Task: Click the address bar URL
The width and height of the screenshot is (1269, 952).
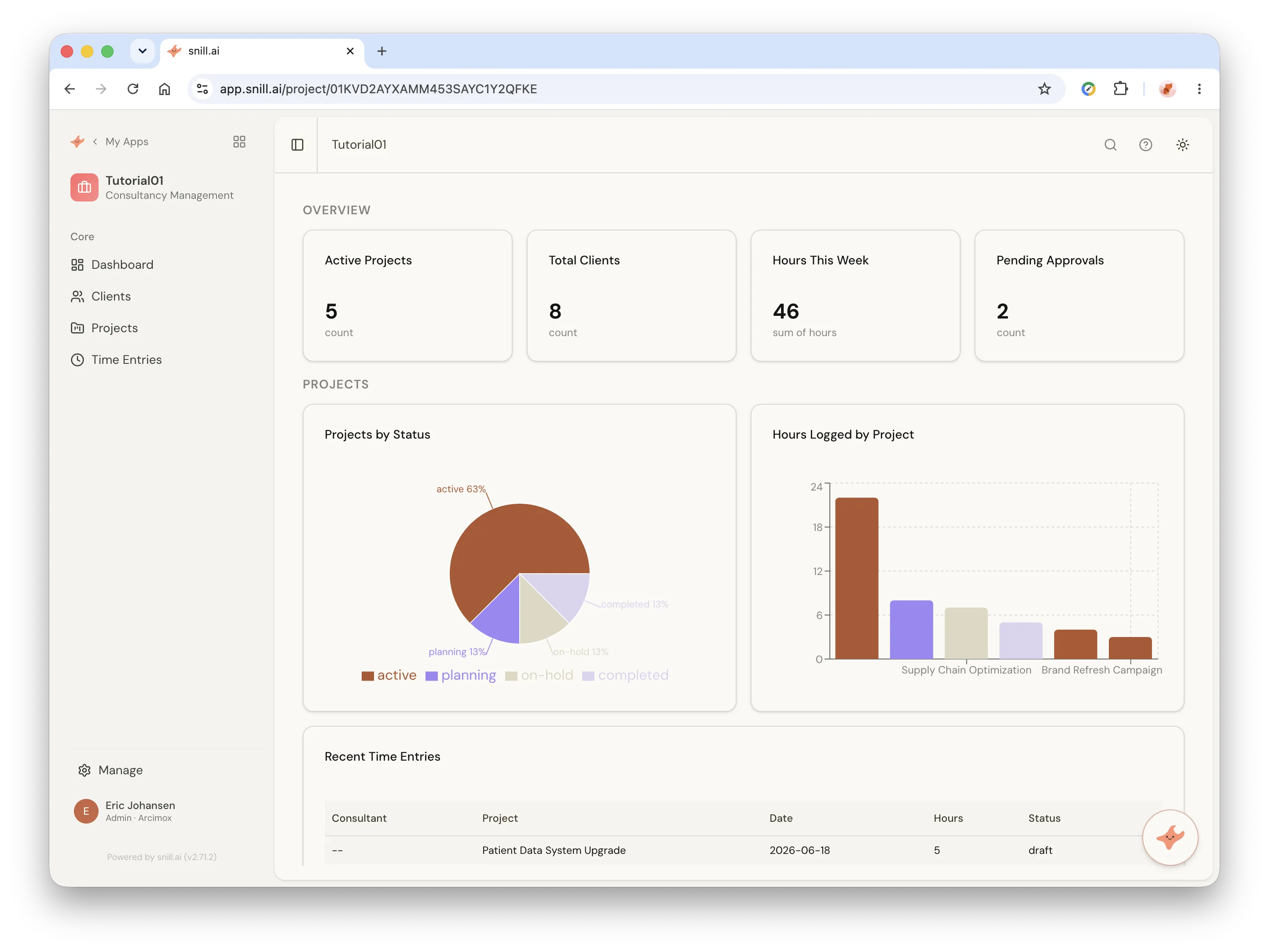Action: pyautogui.click(x=378, y=89)
